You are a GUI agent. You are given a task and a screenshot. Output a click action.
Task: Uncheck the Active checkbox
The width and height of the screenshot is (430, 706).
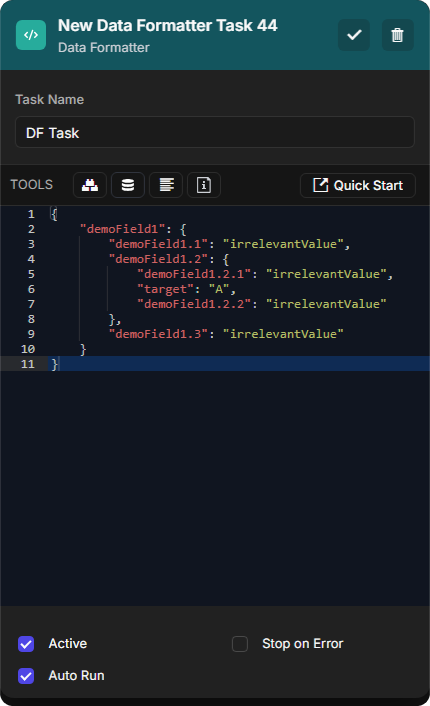[26, 644]
